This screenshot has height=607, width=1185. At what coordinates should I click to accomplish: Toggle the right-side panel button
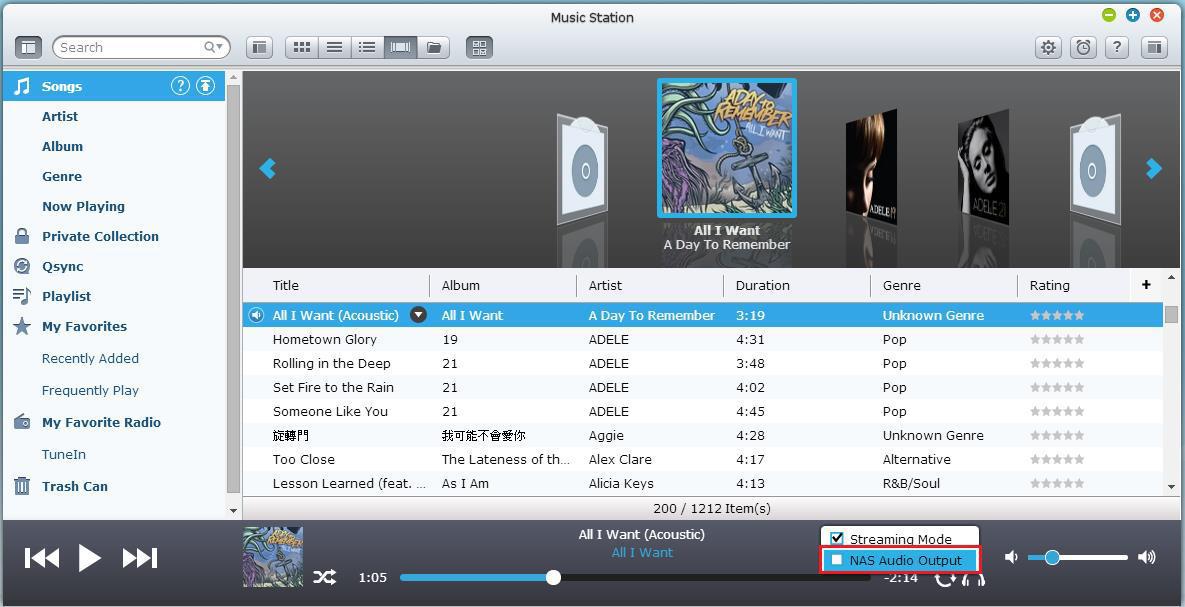[1154, 47]
